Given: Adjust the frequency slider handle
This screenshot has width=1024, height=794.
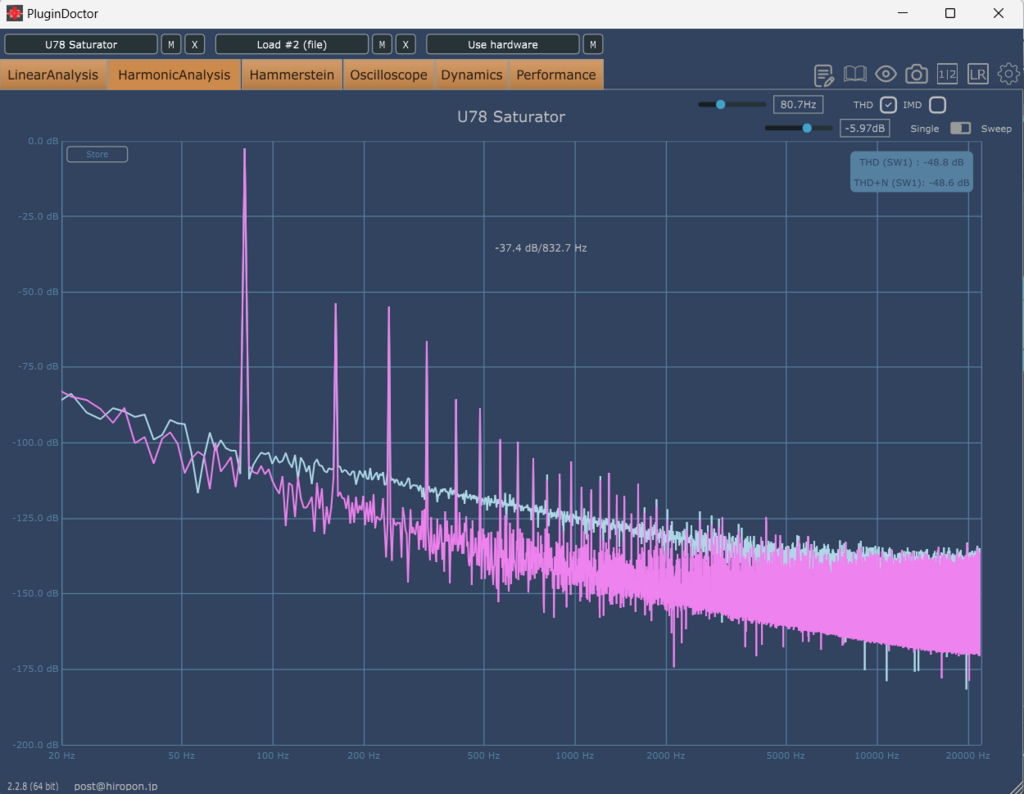Looking at the screenshot, I should coord(720,104).
